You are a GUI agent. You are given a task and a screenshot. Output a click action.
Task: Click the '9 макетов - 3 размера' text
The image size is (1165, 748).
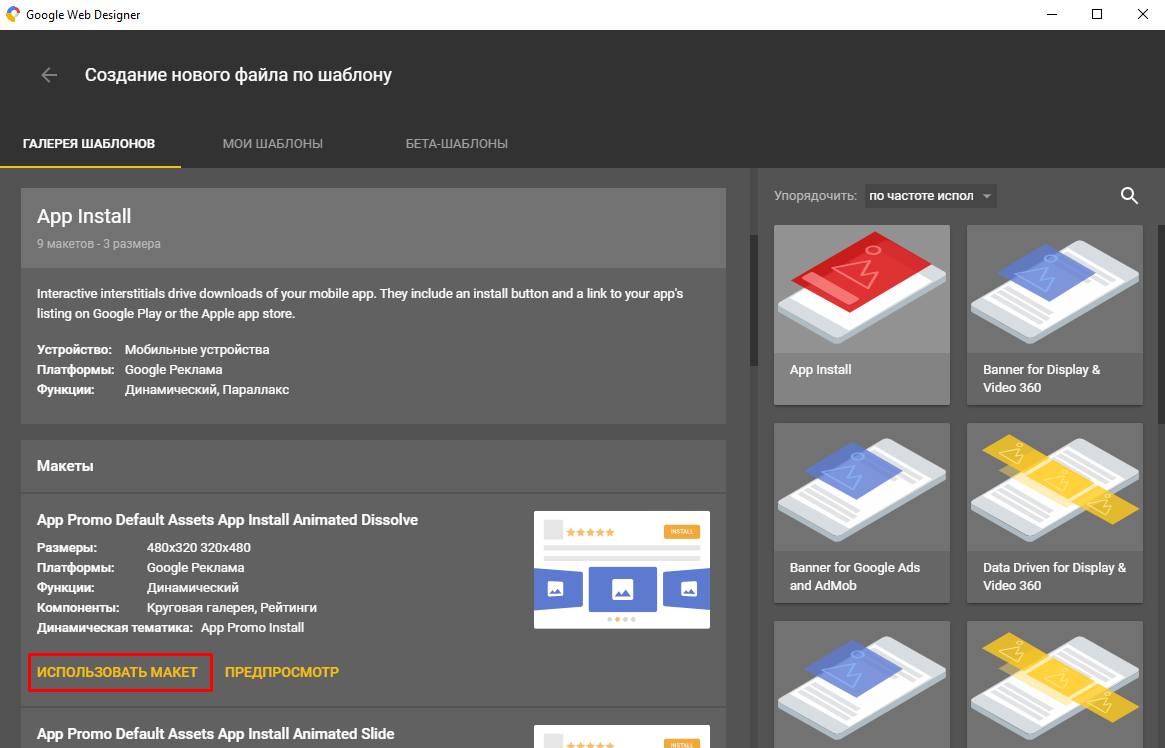coord(99,244)
